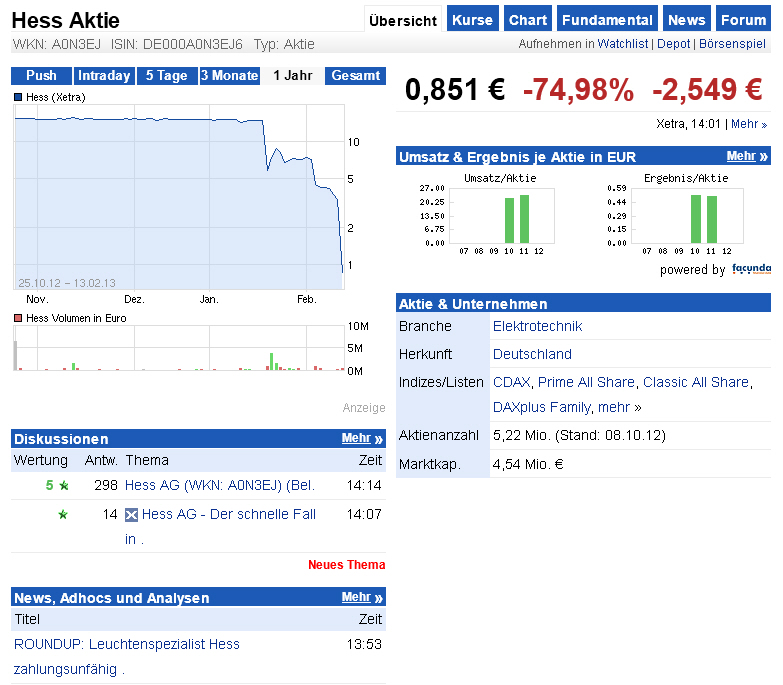Open thread Hess AG - Der schnelle Fall
783x685 pixels.
(x=229, y=514)
